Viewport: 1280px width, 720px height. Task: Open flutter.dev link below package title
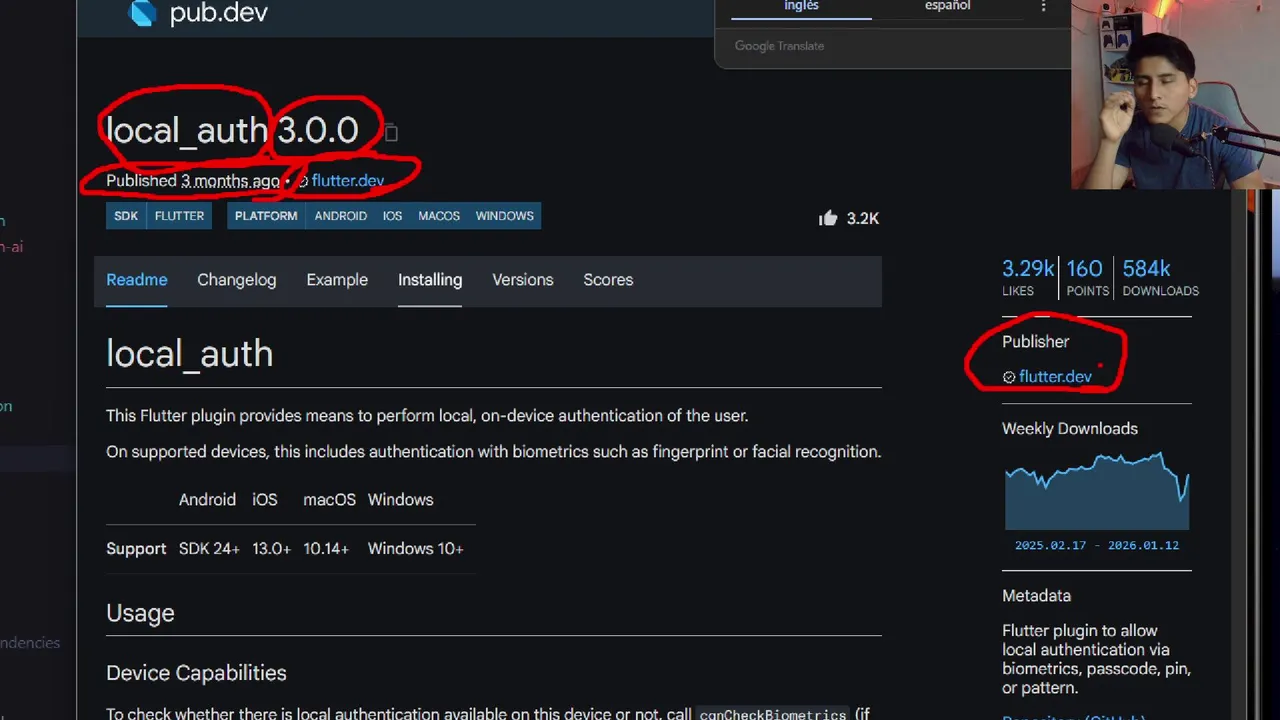tap(348, 181)
